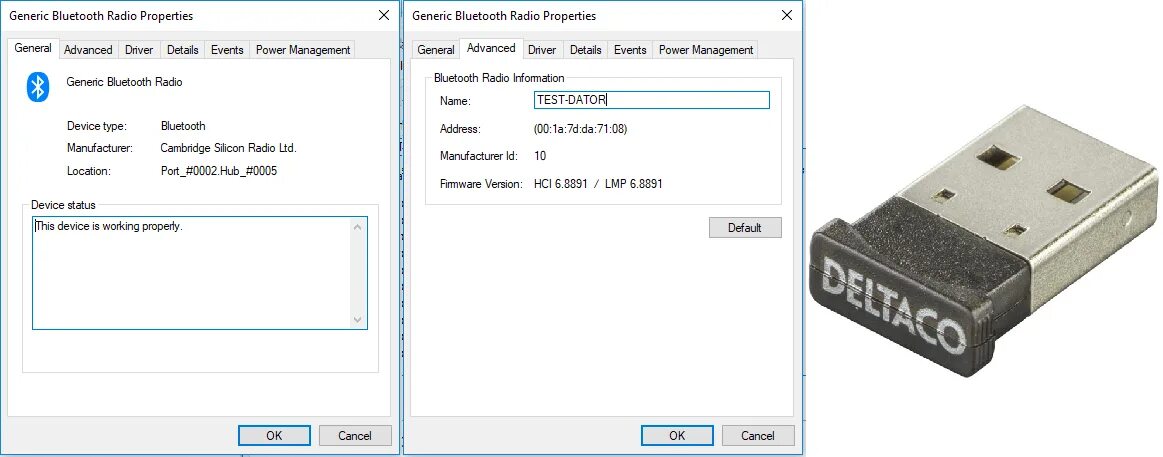Click the Generic Bluetooth Radio device name text
This screenshot has width=1163, height=457.
pyautogui.click(x=125, y=82)
